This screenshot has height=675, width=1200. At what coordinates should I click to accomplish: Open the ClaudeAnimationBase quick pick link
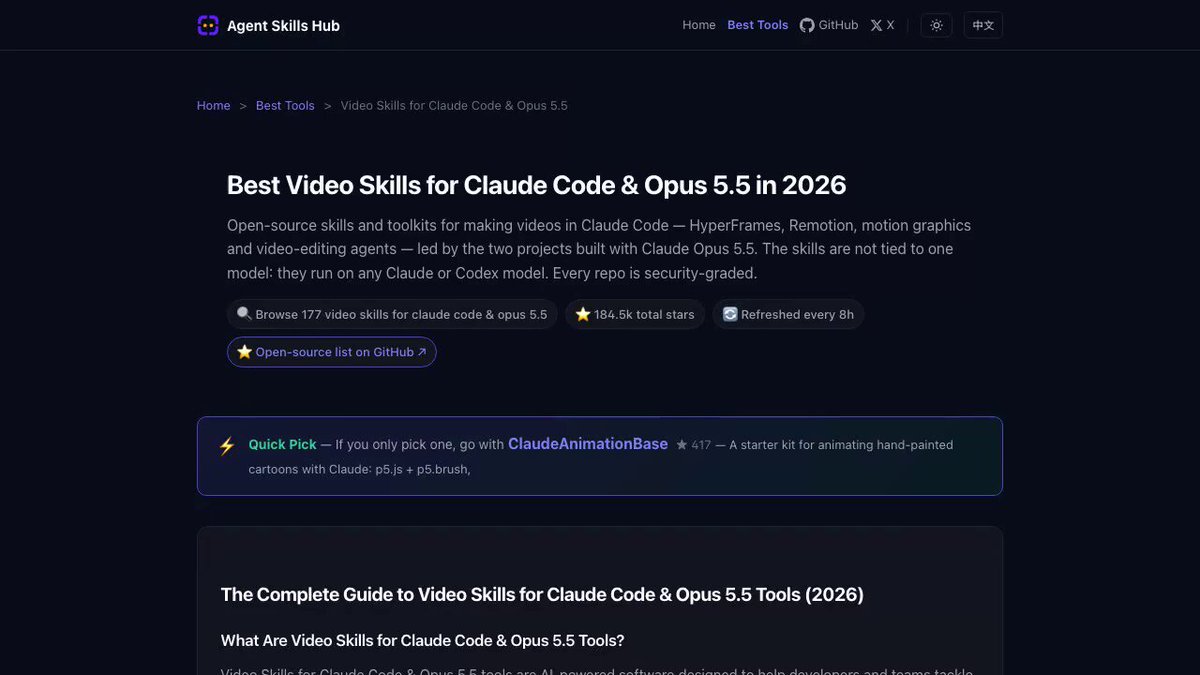588,444
